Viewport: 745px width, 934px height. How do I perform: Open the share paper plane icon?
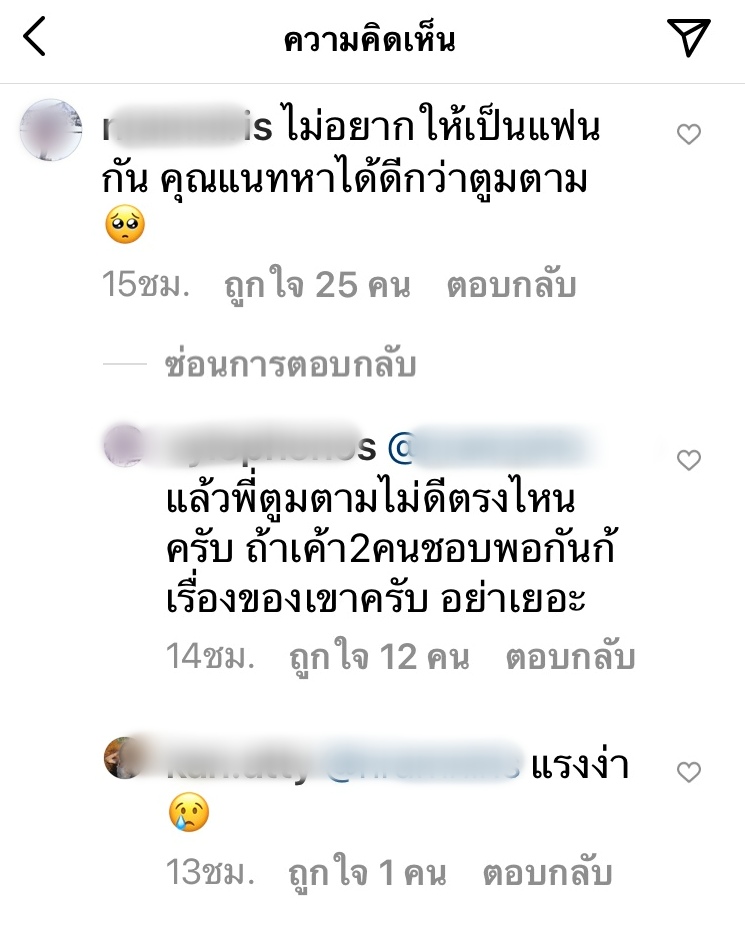[688, 37]
